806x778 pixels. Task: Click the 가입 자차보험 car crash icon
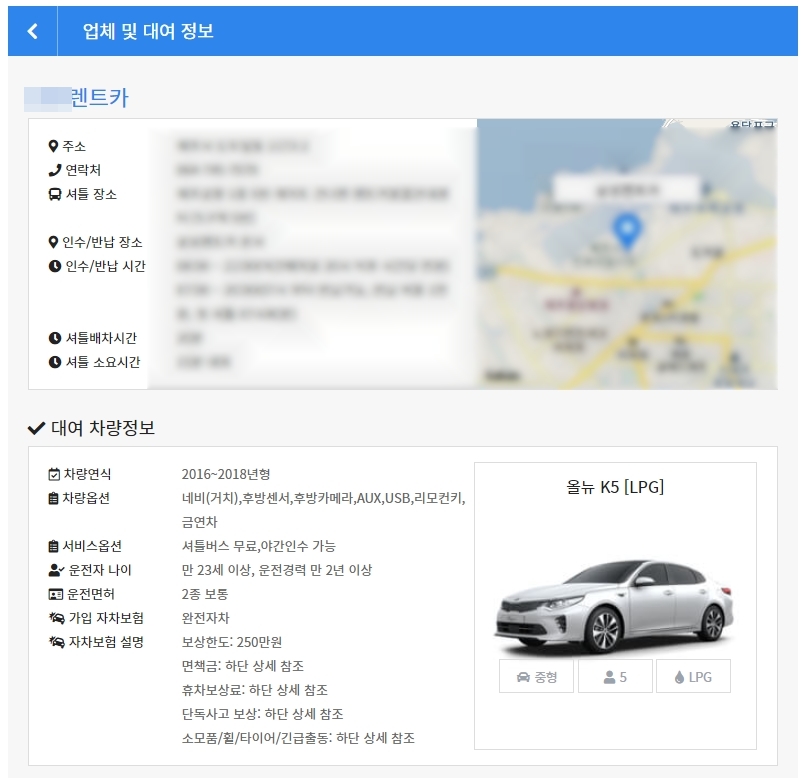click(56, 618)
